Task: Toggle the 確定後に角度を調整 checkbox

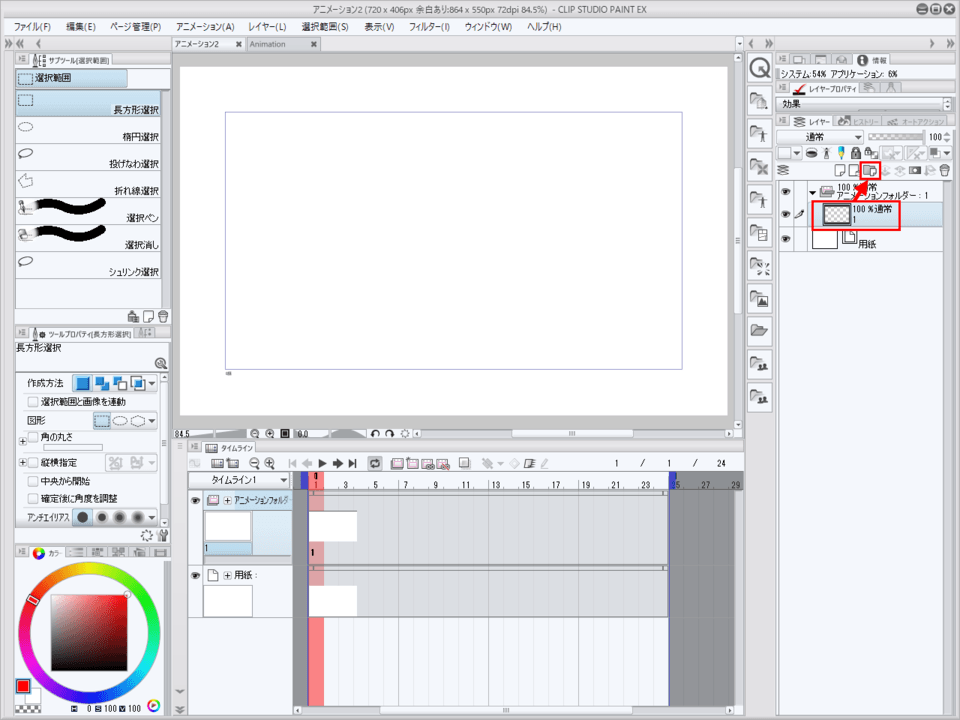Action: [33, 498]
